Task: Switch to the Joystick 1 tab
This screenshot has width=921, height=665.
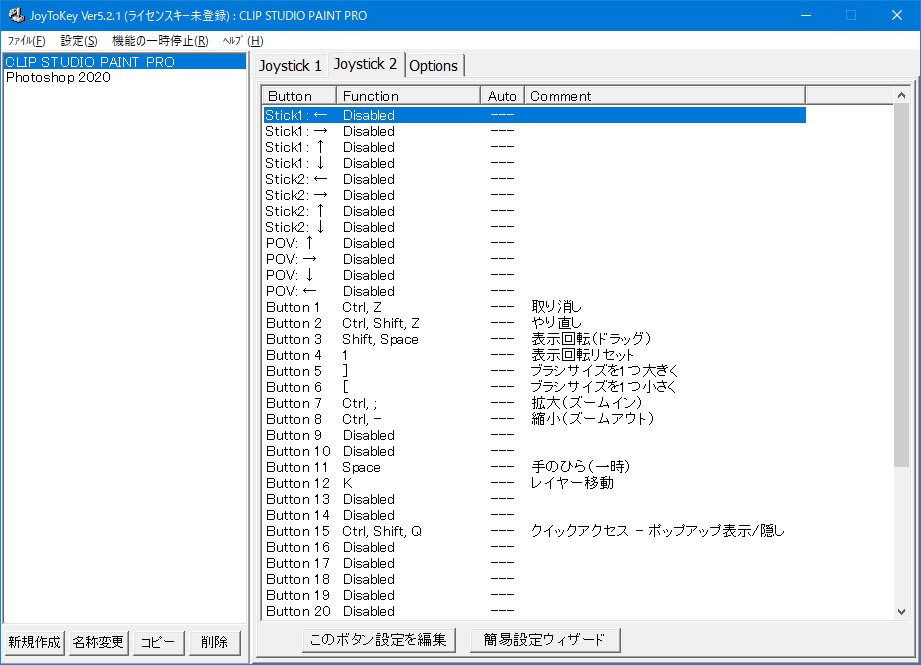Action: (x=290, y=65)
